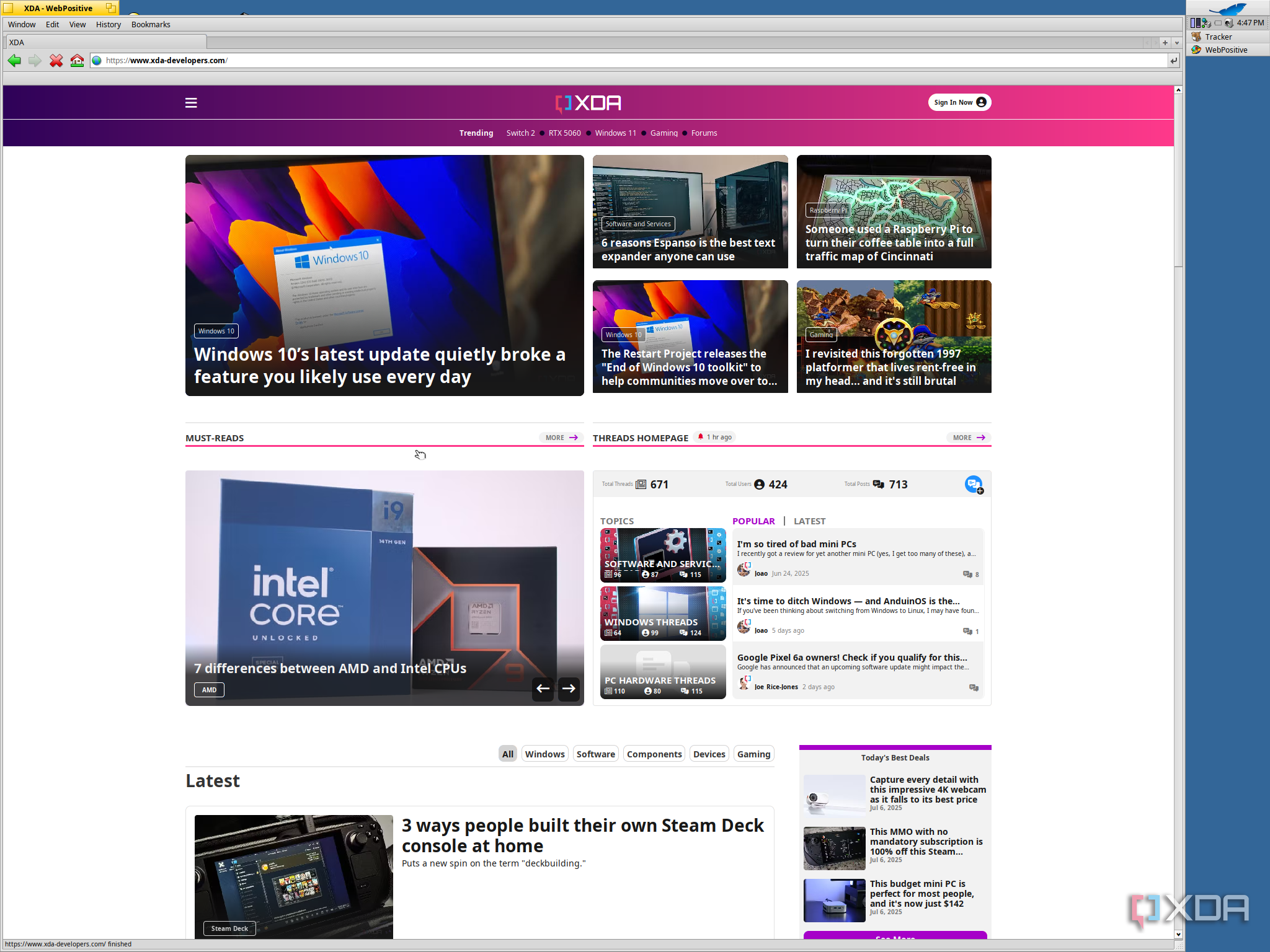Click the Deskbar leaf icon

1228,9
